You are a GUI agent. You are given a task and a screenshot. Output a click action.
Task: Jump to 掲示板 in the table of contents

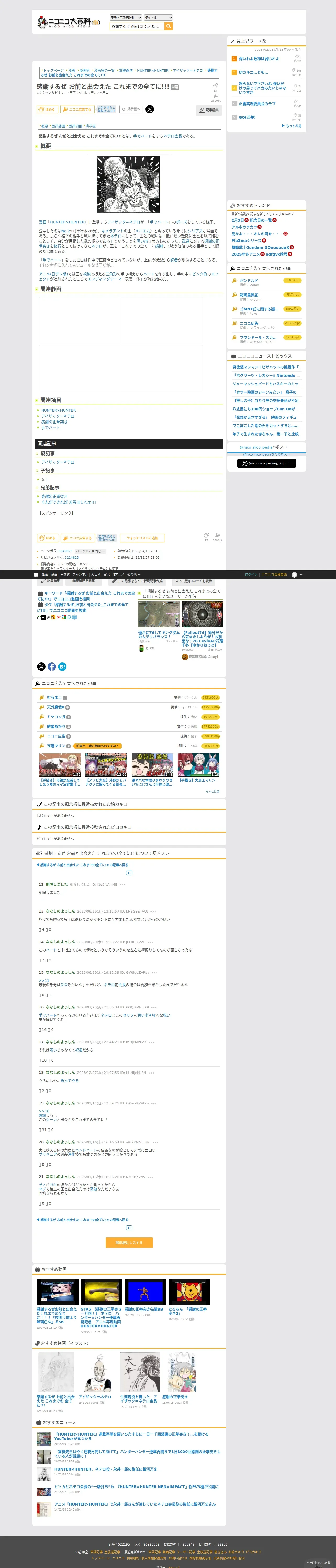click(x=90, y=126)
